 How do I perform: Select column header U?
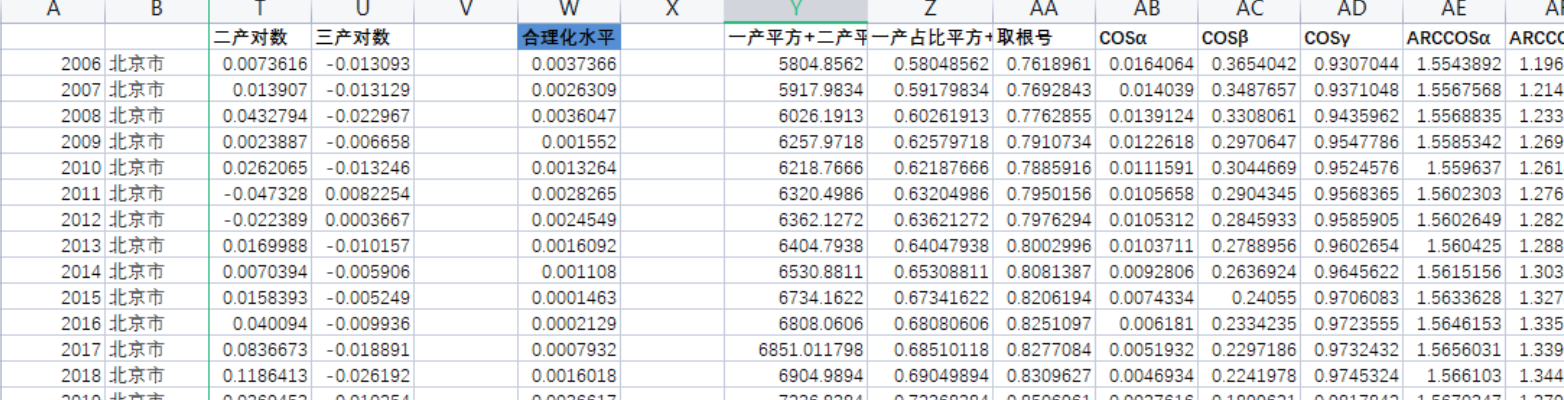(x=363, y=11)
